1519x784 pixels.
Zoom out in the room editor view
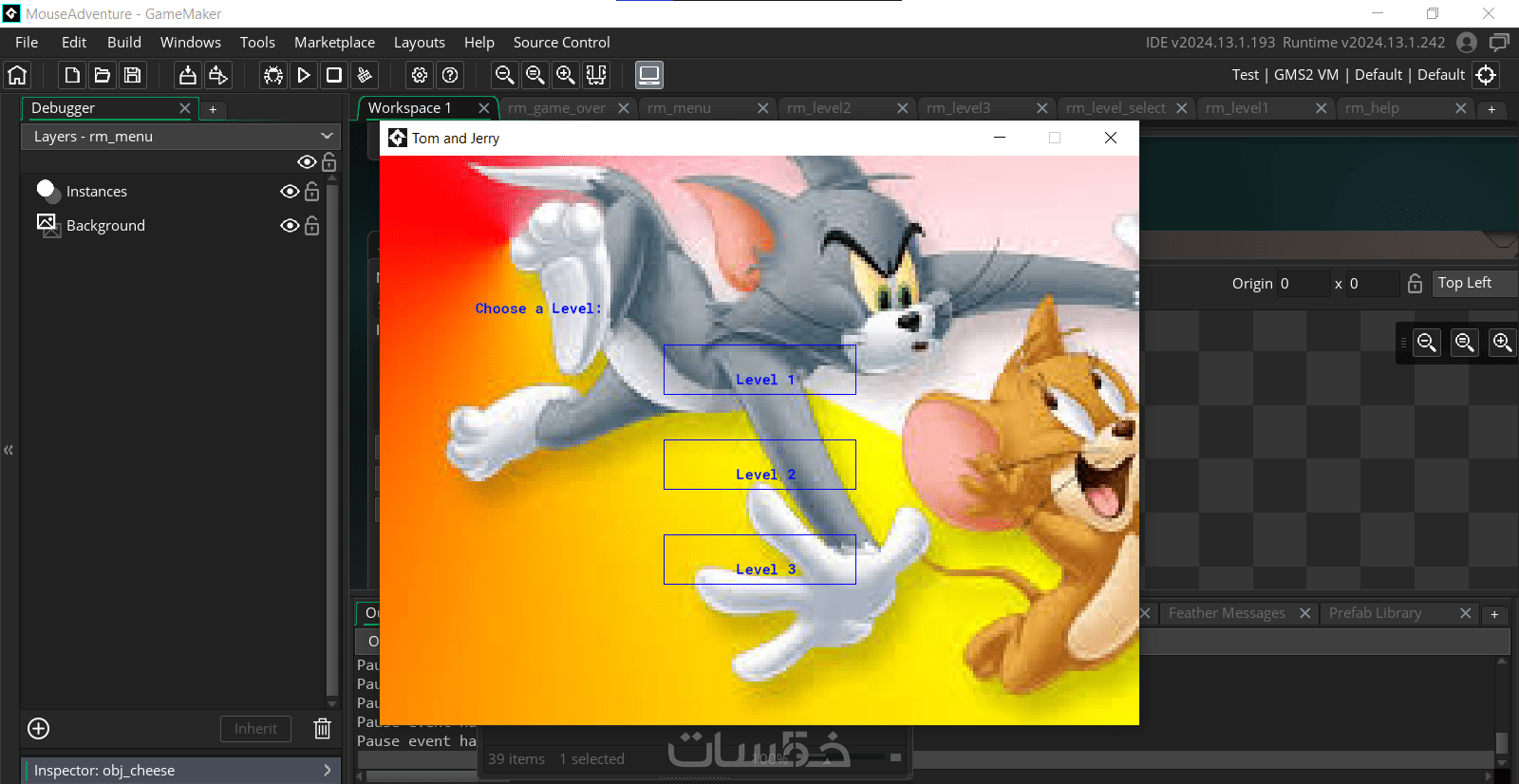coord(1427,343)
